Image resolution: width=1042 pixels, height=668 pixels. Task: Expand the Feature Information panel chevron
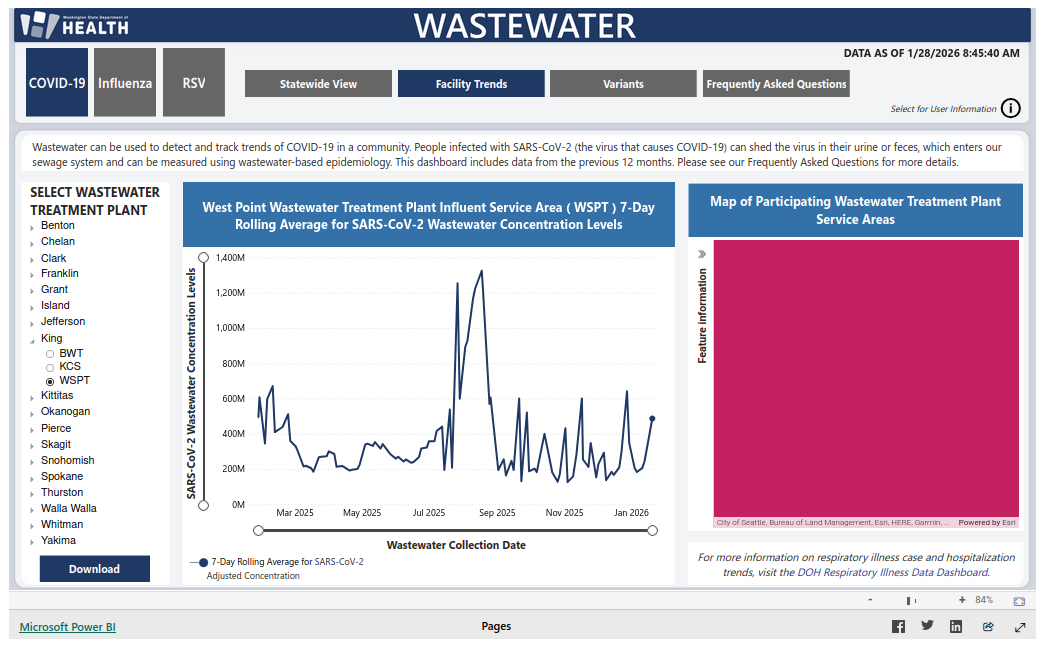point(702,254)
